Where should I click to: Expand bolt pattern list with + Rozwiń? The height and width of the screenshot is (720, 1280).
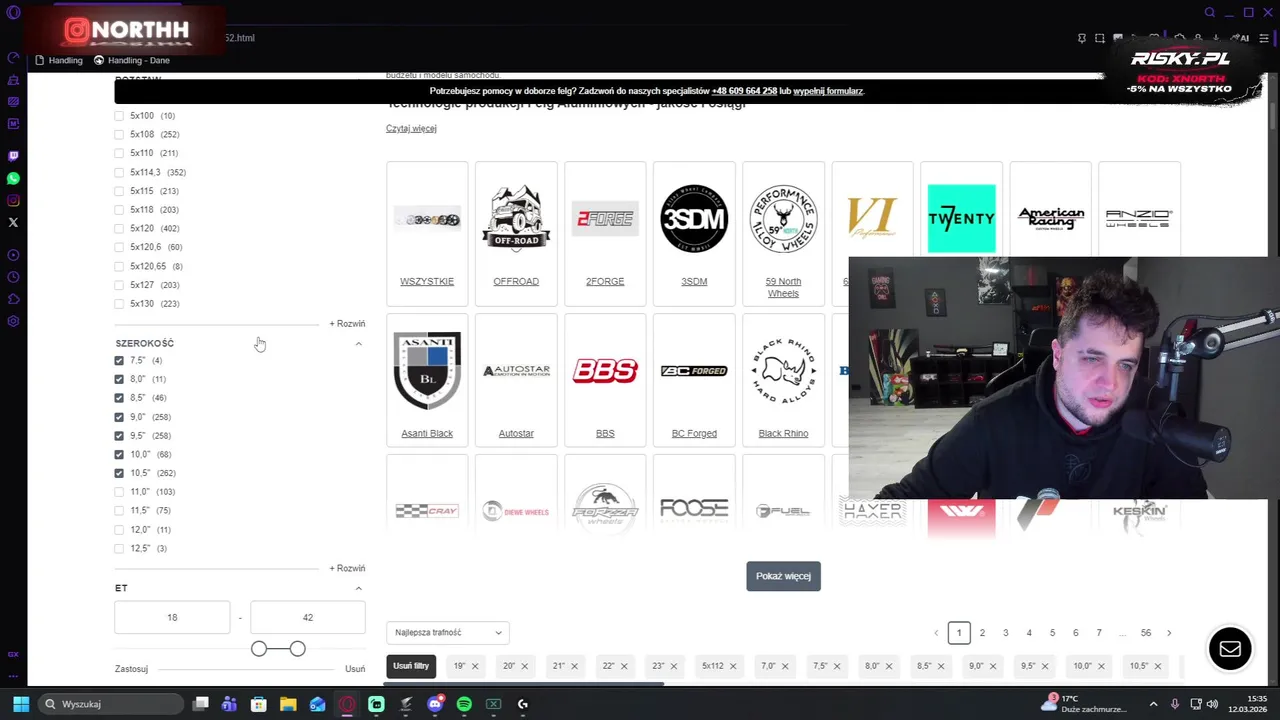pos(347,324)
